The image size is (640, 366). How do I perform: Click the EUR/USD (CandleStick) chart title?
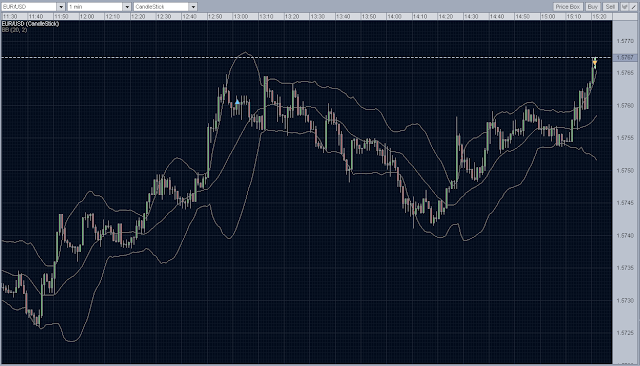tap(31, 24)
